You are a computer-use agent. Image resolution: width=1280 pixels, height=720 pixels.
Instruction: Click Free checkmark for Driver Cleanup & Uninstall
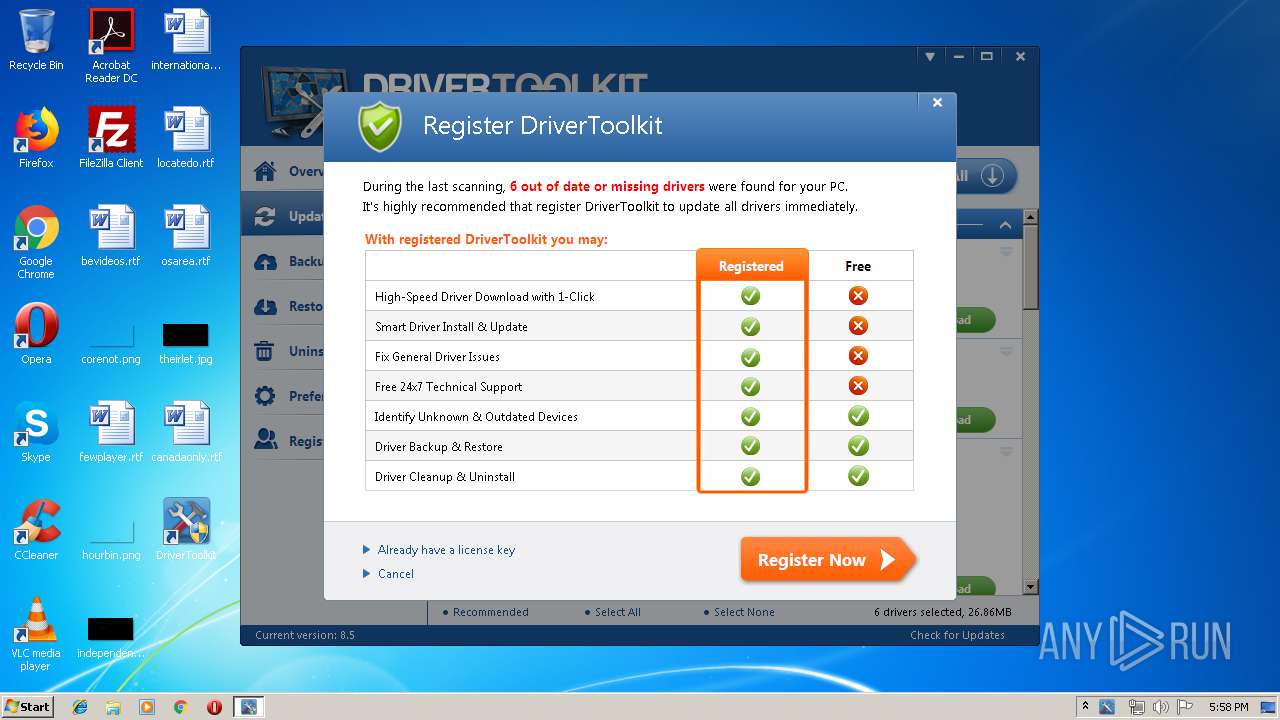click(858, 476)
